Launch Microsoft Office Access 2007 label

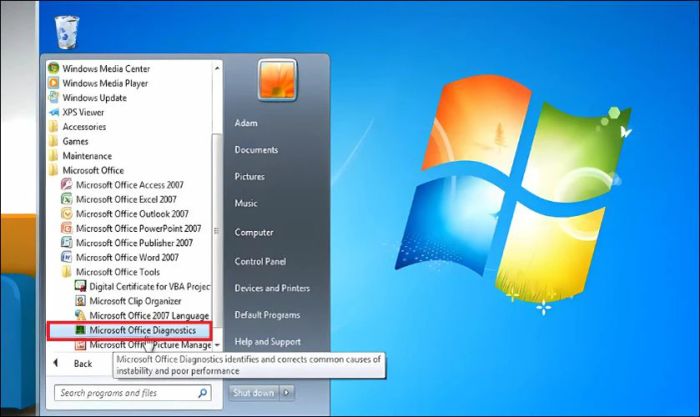coord(130,184)
